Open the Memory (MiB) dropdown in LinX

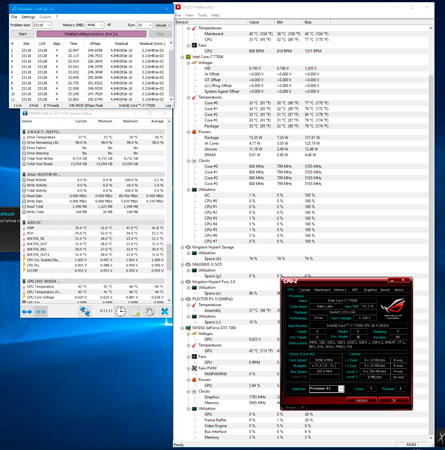tap(101, 25)
